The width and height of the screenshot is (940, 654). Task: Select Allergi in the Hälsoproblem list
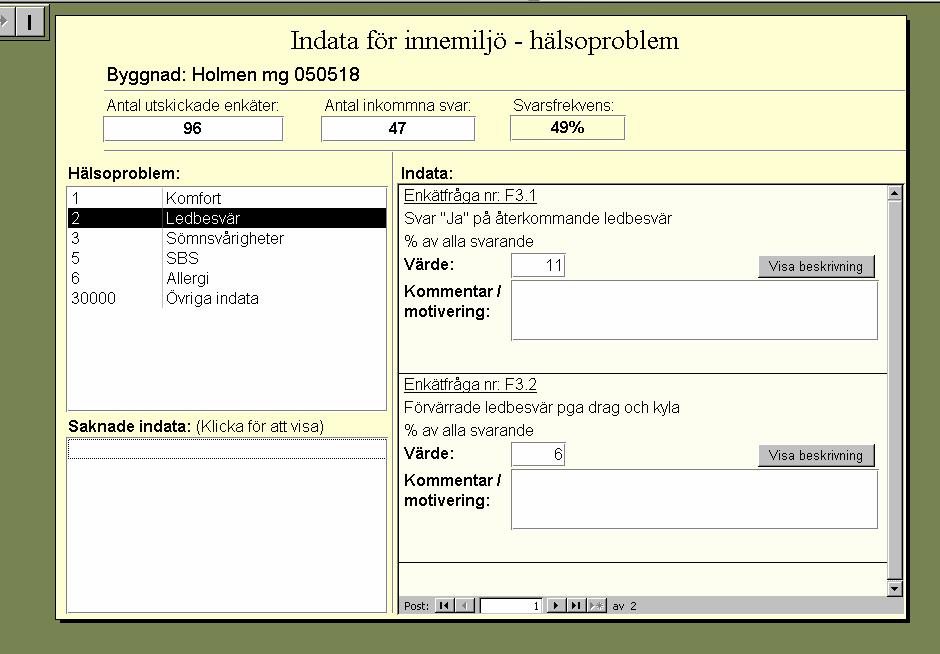[227, 278]
